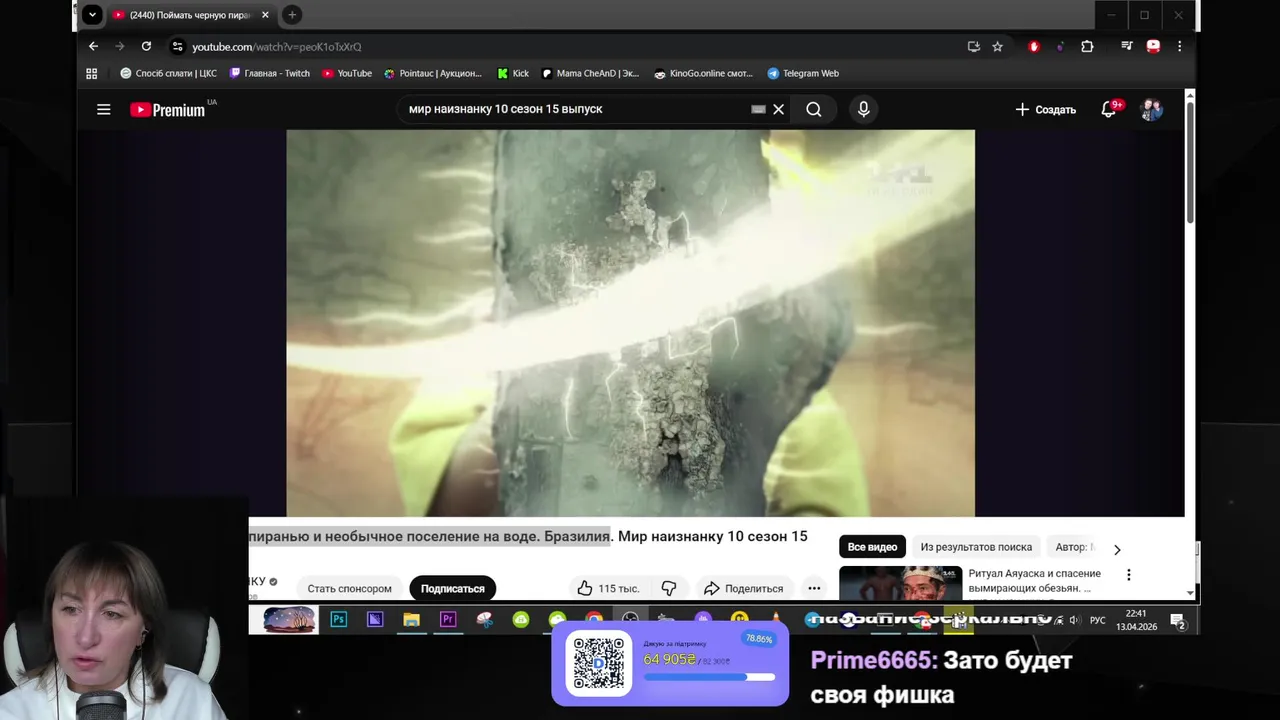This screenshot has width=1280, height=720.
Task: Open the taskbar volume speaker icon
Action: pyautogui.click(x=1074, y=620)
